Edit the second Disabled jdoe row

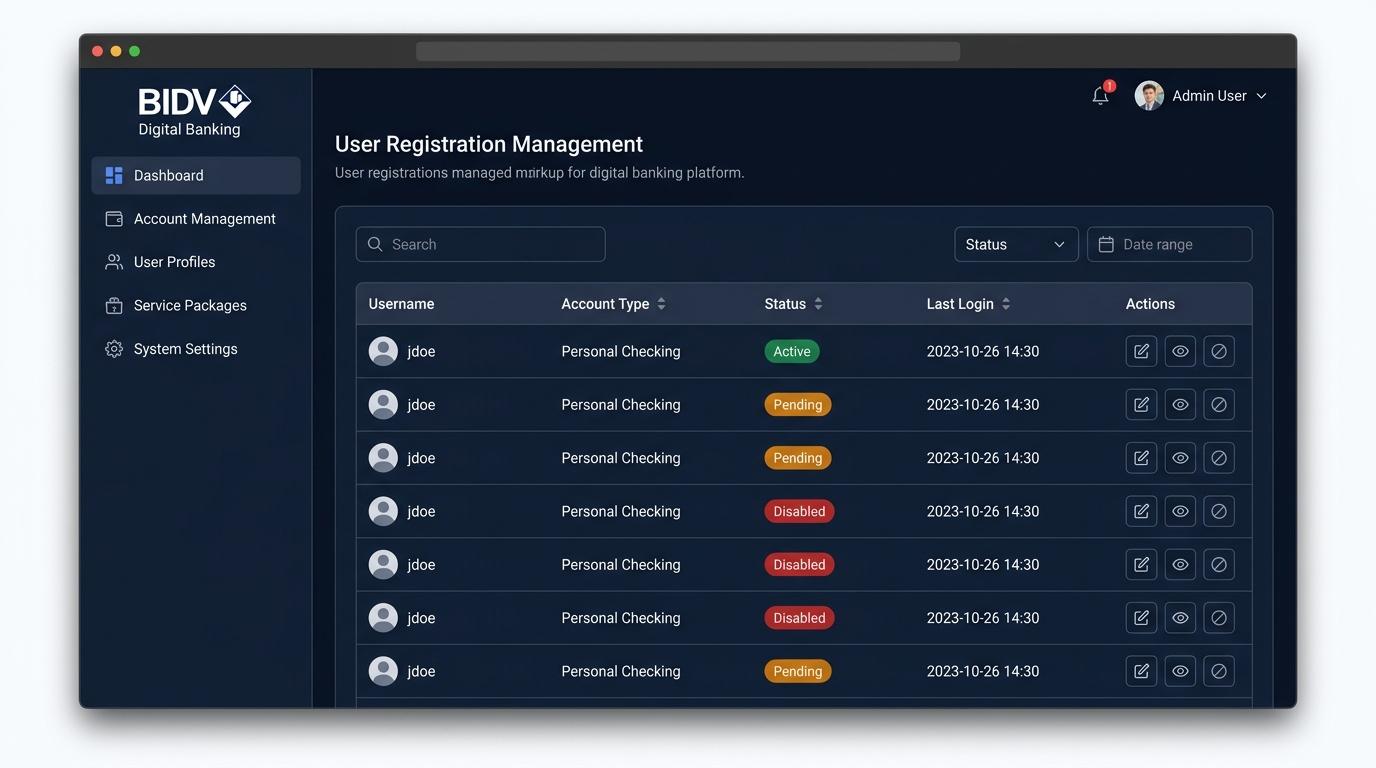tap(1141, 565)
